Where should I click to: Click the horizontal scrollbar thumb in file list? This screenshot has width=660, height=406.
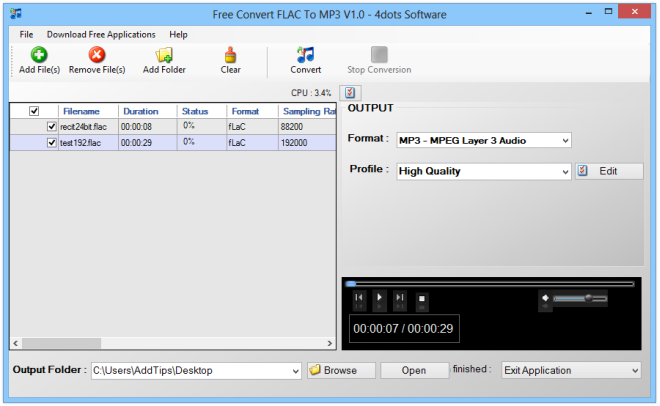click(61, 343)
